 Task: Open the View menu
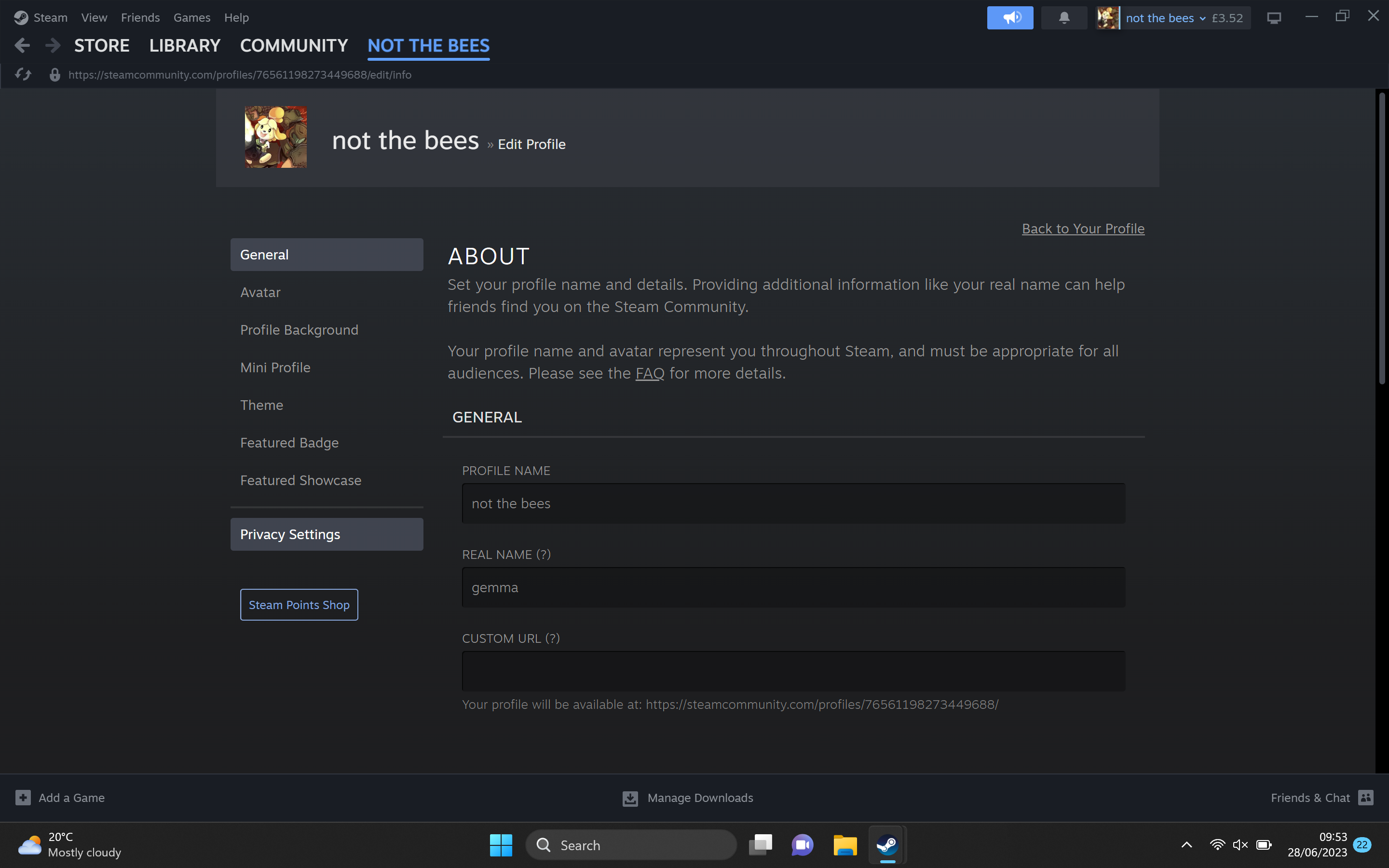point(94,18)
